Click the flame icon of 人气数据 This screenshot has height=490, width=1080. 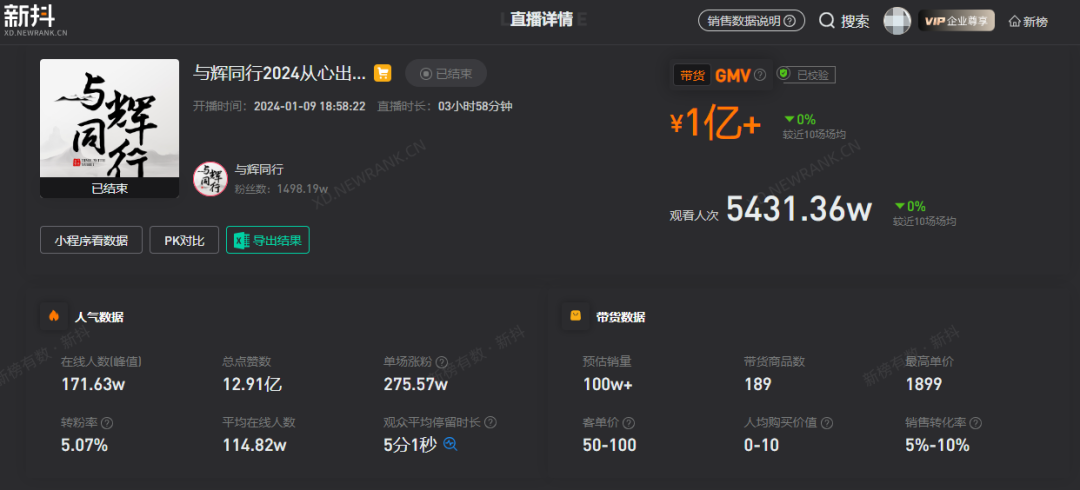[x=54, y=316]
